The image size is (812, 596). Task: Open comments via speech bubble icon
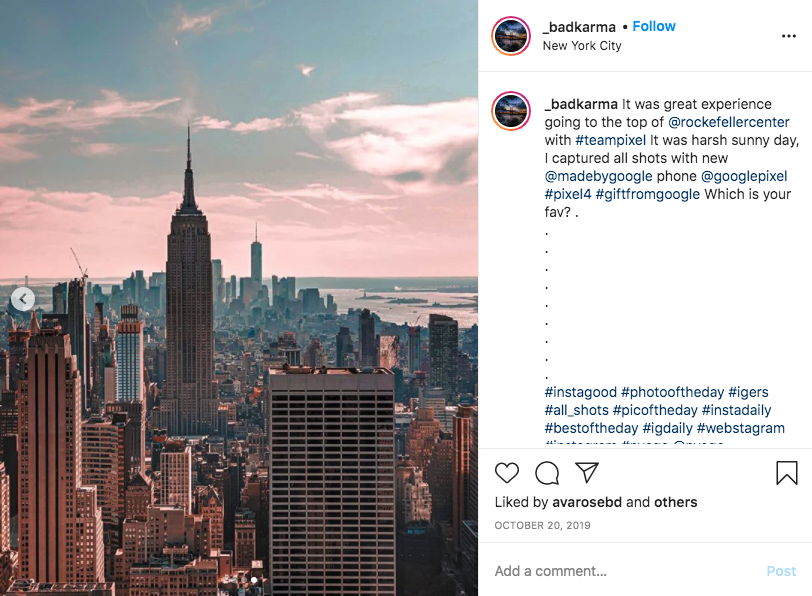click(x=547, y=473)
